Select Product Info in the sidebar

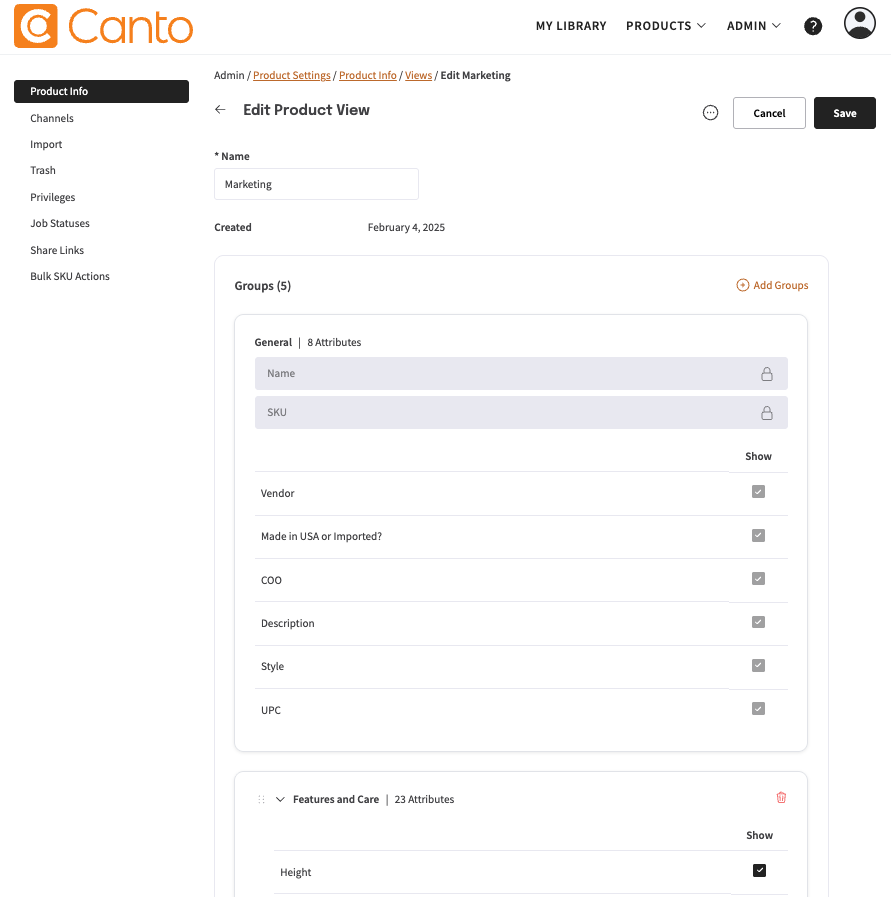[101, 92]
